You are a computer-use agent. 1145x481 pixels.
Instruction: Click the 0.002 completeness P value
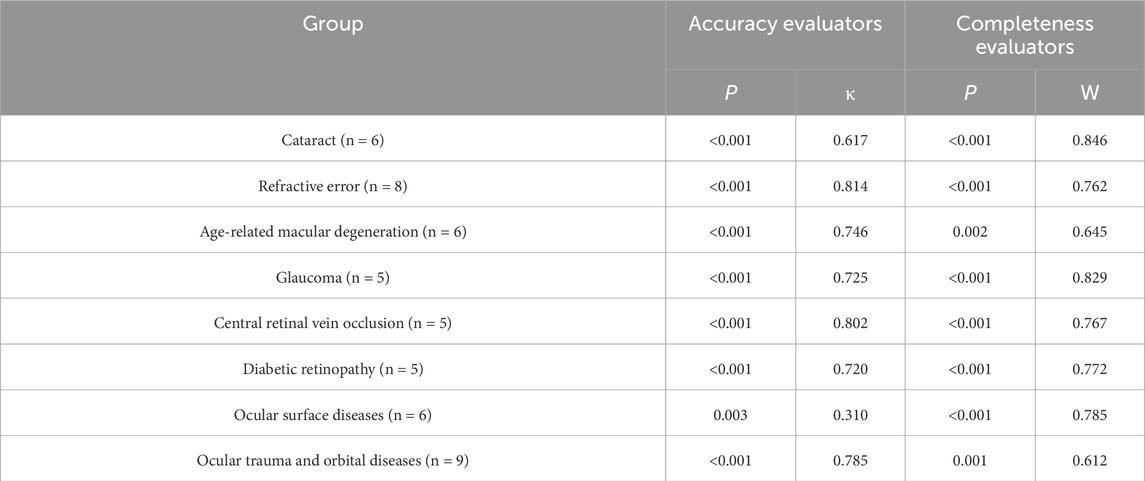(969, 231)
